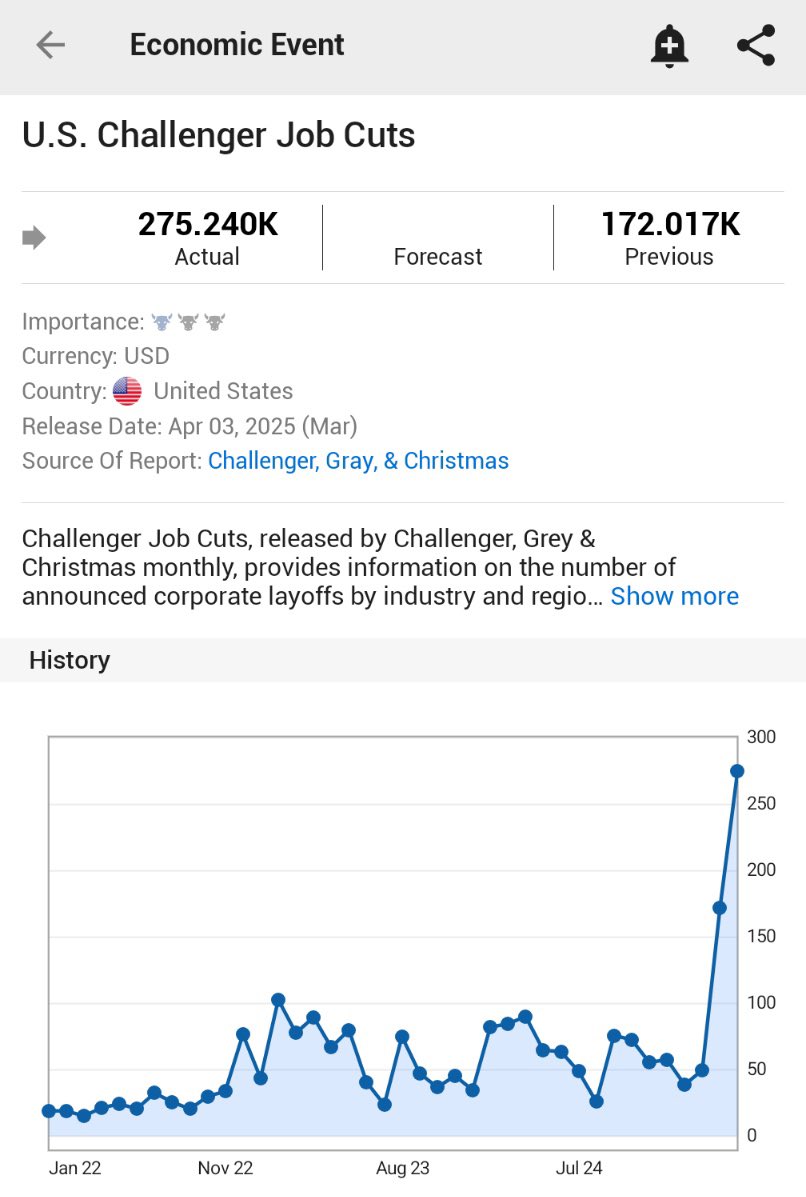Open the Challenger, Gray, & Christmas source link
The image size is (806, 1197).
point(358,461)
